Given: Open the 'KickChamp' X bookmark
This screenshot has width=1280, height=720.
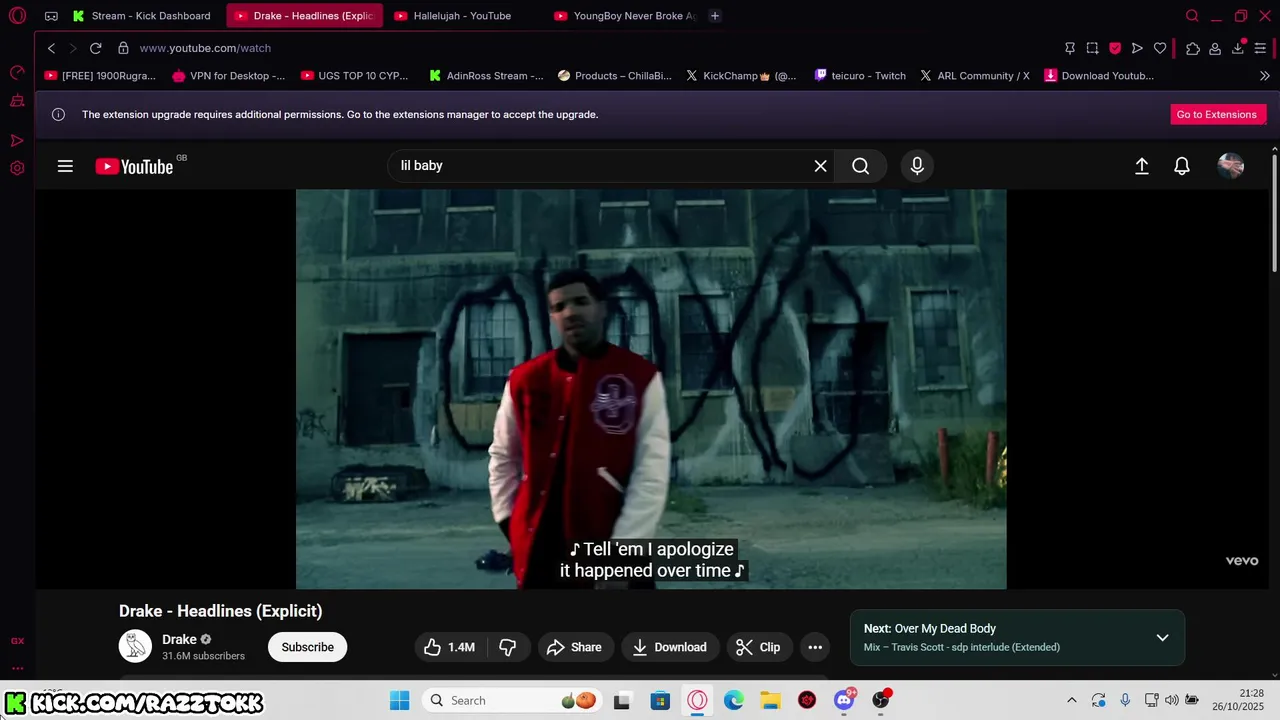Looking at the screenshot, I should click(741, 76).
